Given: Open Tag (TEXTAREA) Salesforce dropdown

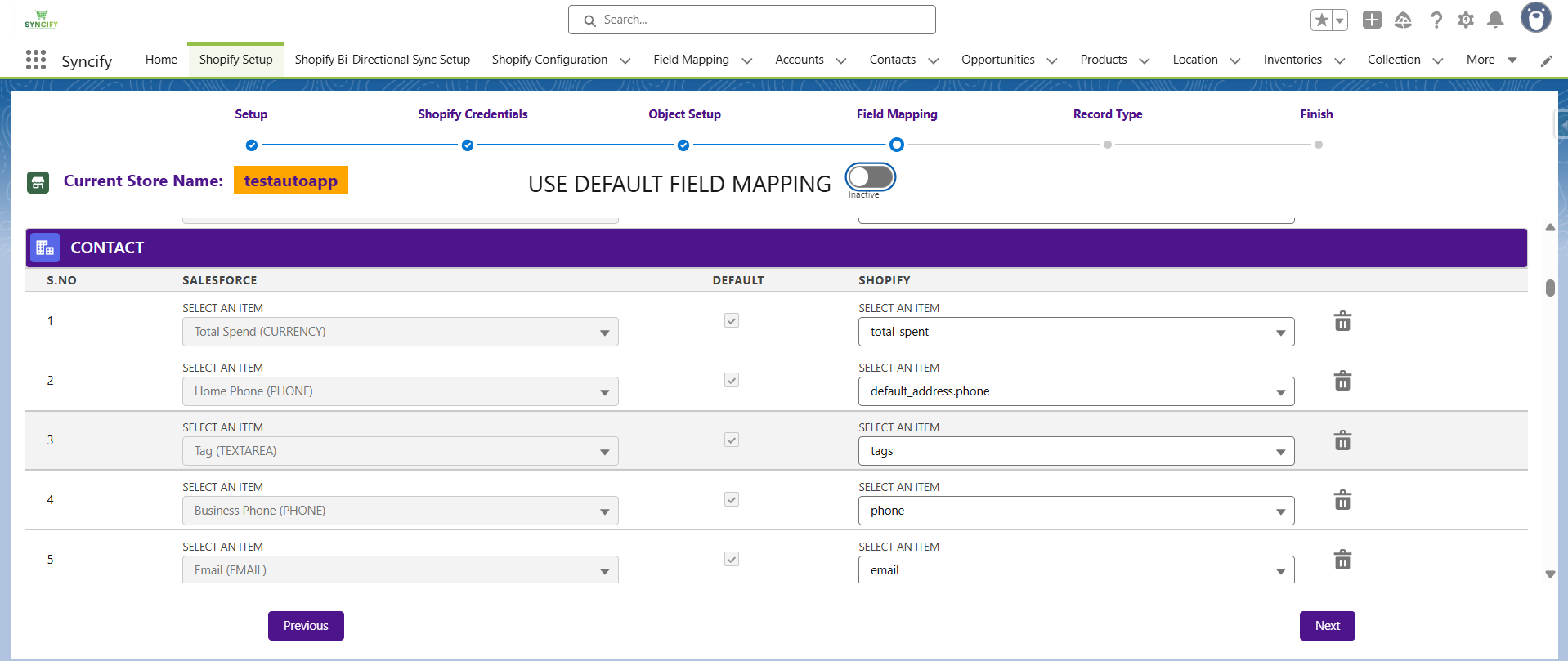Looking at the screenshot, I should [401, 451].
